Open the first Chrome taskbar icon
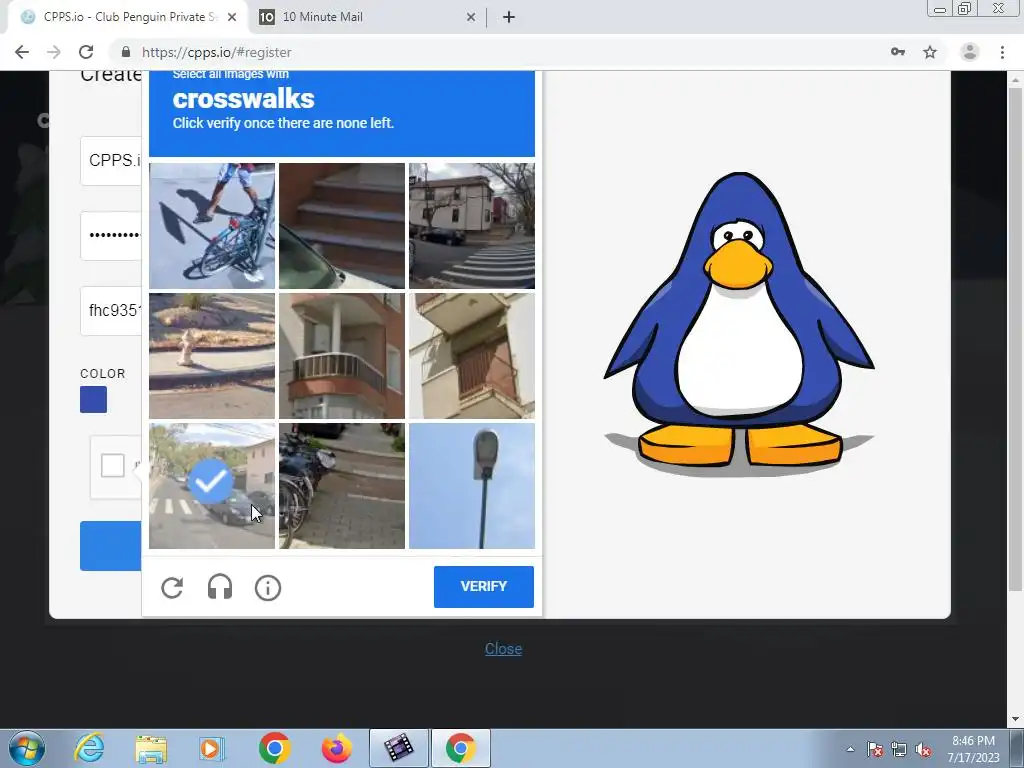Image resolution: width=1024 pixels, height=768 pixels. pos(275,748)
